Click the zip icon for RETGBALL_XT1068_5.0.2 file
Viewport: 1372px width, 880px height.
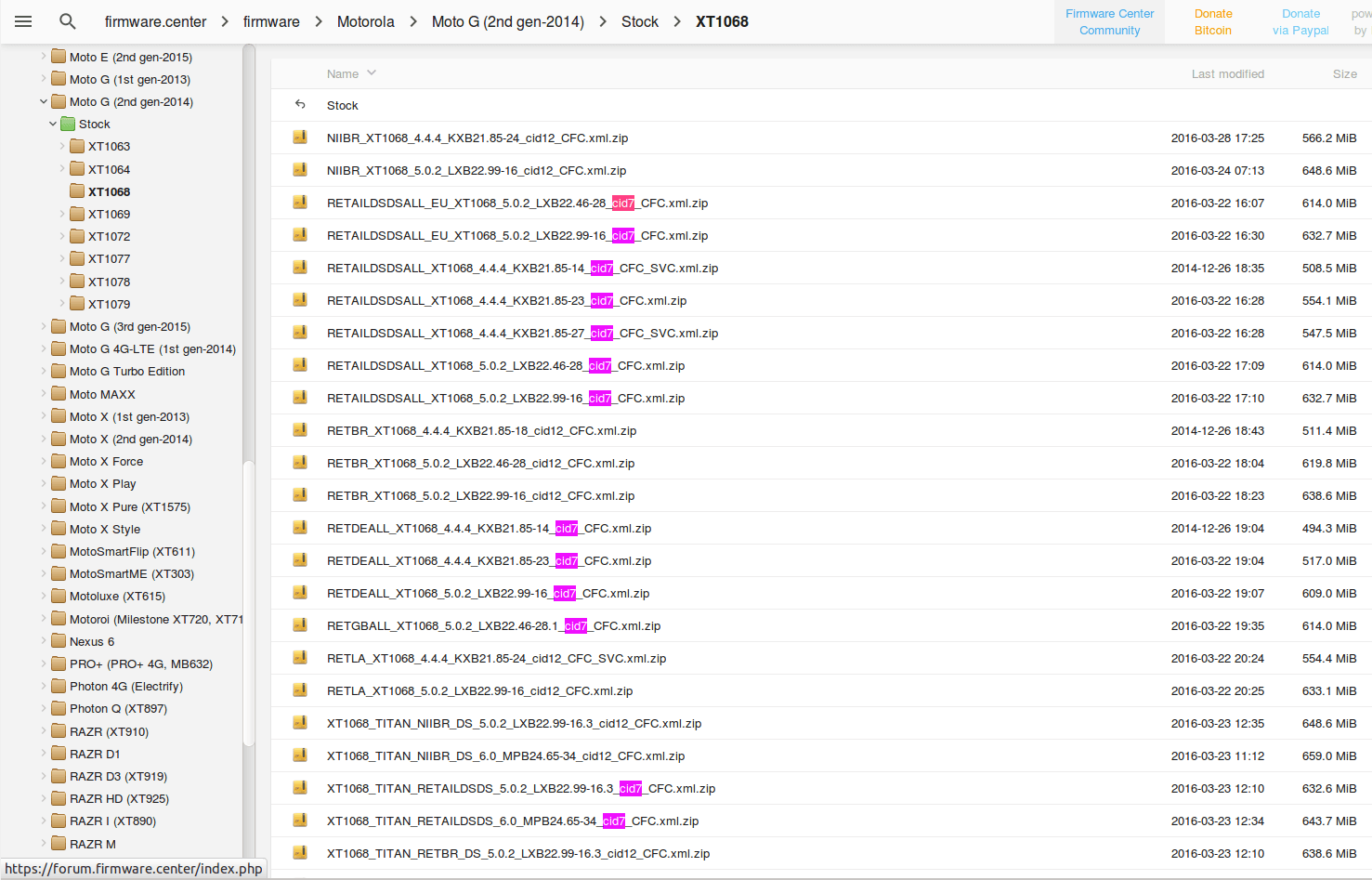[x=300, y=625]
